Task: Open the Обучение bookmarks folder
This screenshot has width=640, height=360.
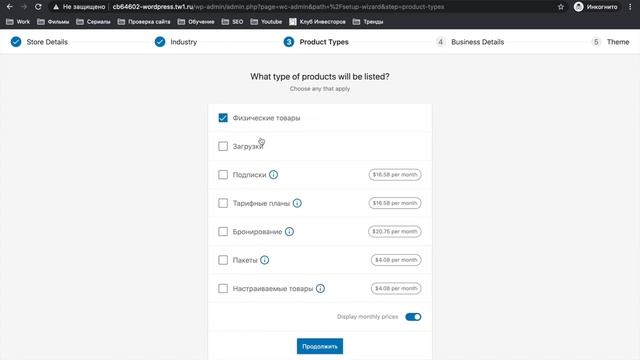Action: [196, 22]
